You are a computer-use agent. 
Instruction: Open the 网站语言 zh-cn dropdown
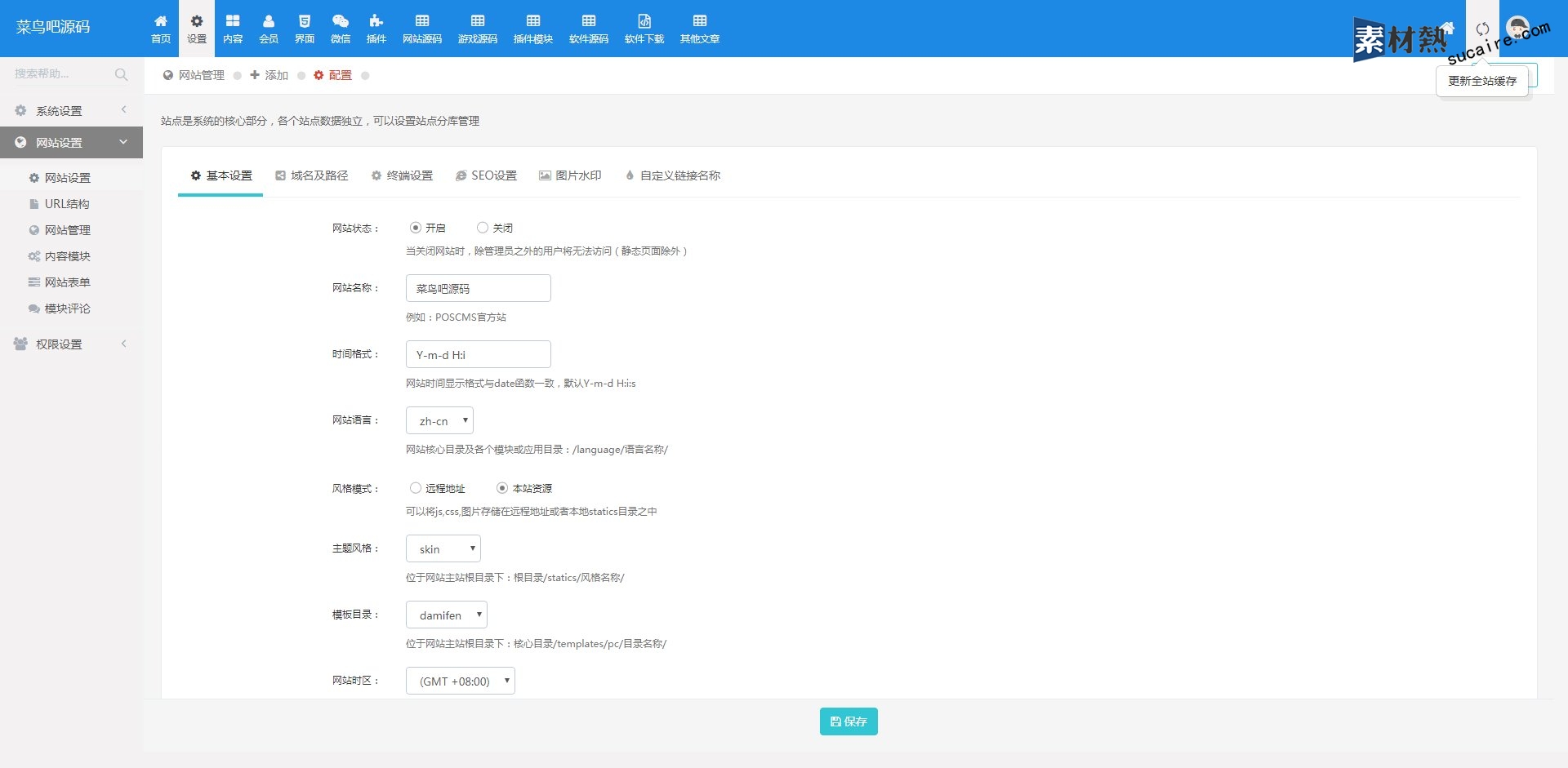coord(439,420)
